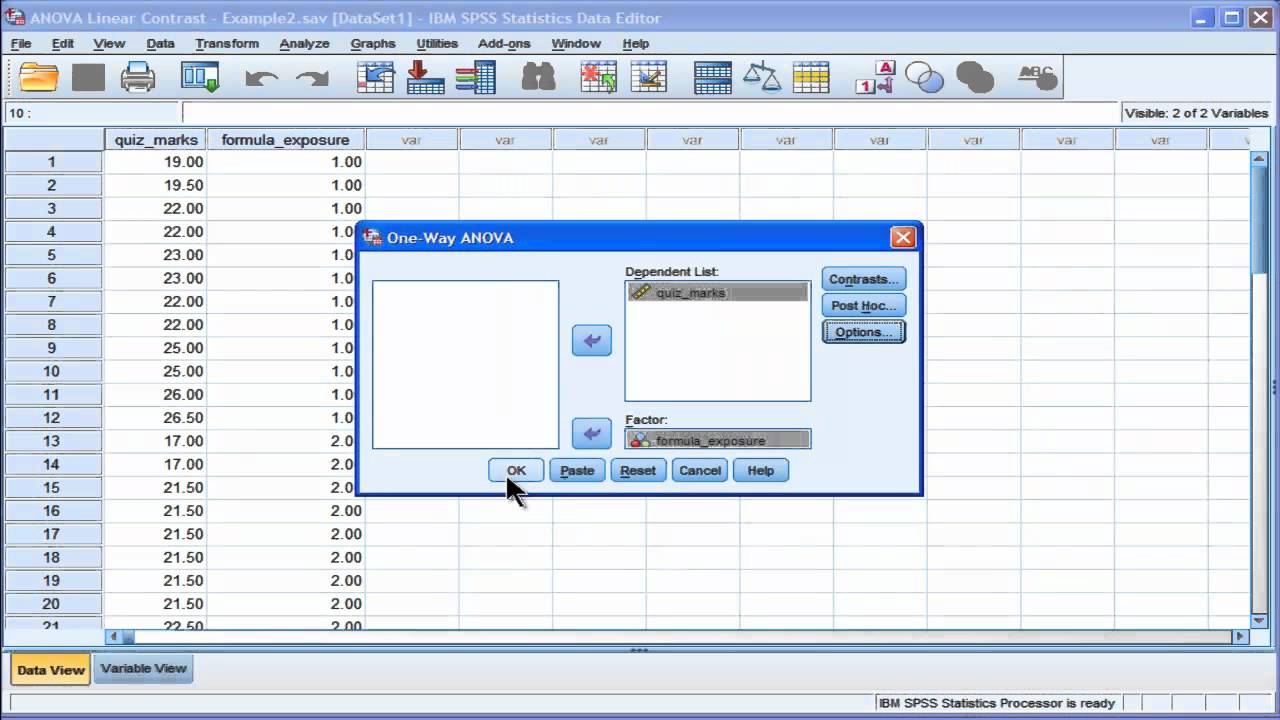Click the Show All Variables icon
The height and width of the screenshot is (720, 1280).
(974, 77)
